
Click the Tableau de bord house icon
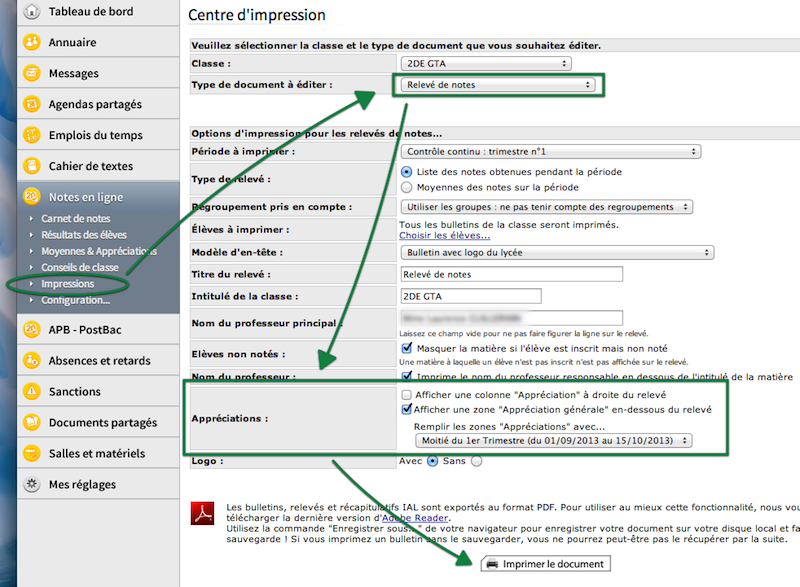32,12
